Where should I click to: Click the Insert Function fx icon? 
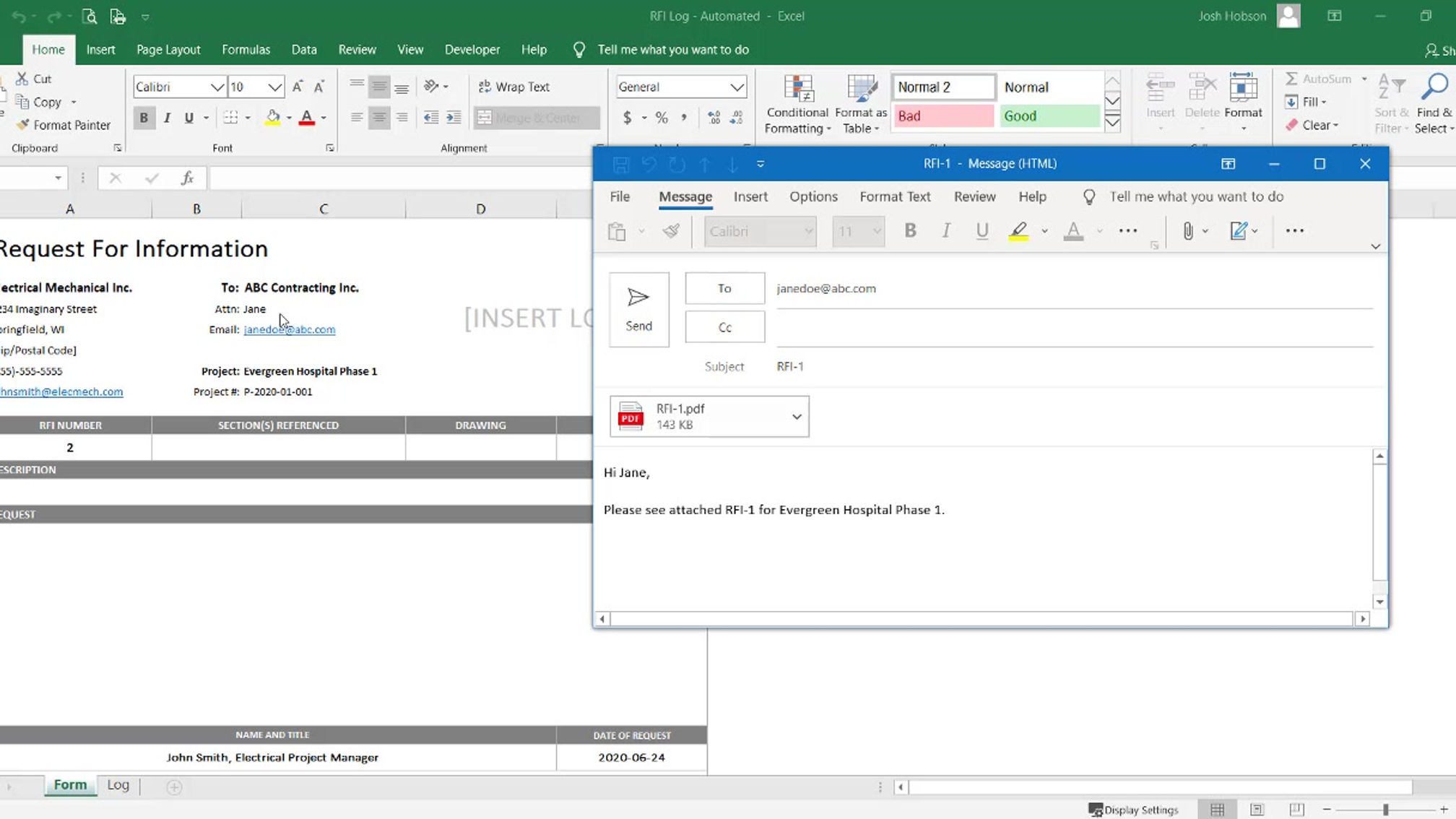coord(187,178)
